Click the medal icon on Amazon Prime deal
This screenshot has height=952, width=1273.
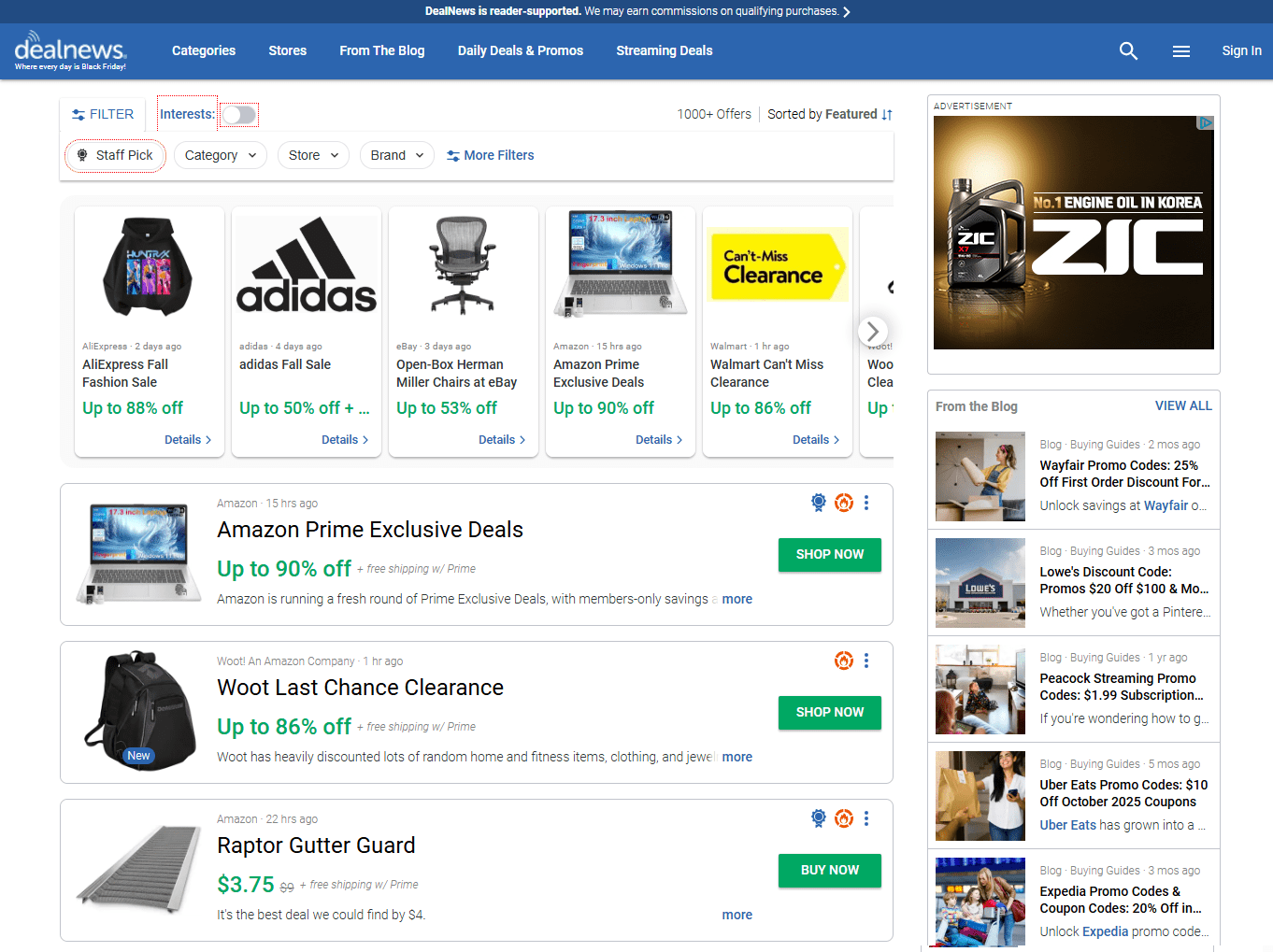pyautogui.click(x=818, y=503)
